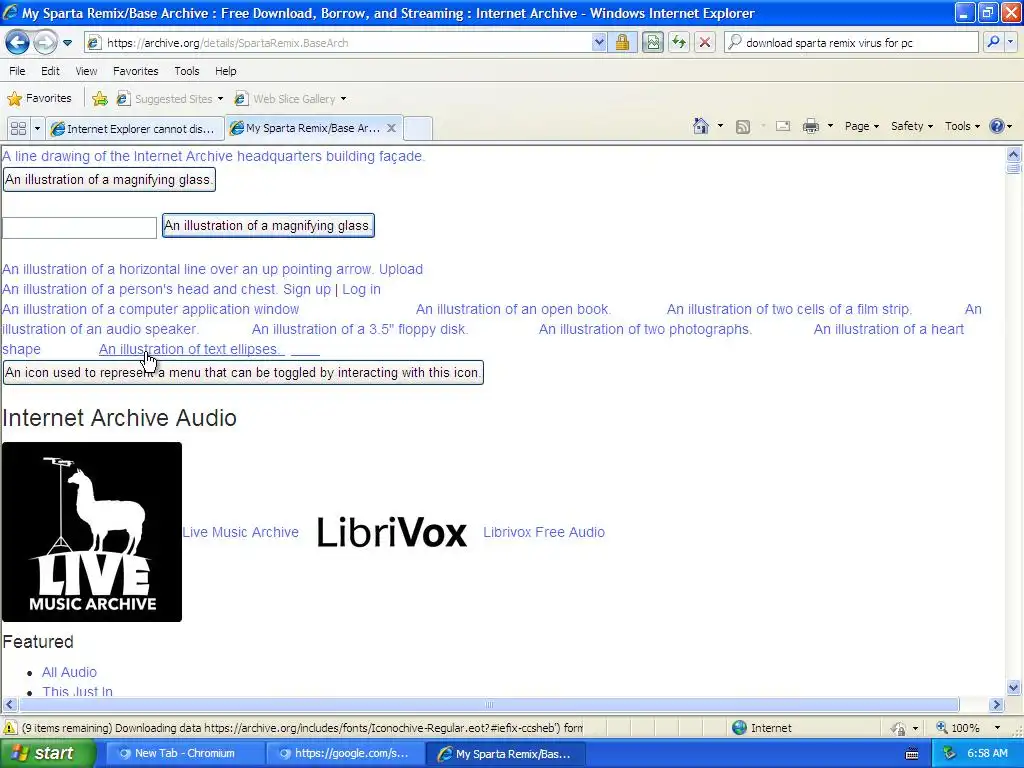This screenshot has height=768, width=1024.
Task: Click the two photographs illustration link
Action: click(645, 329)
